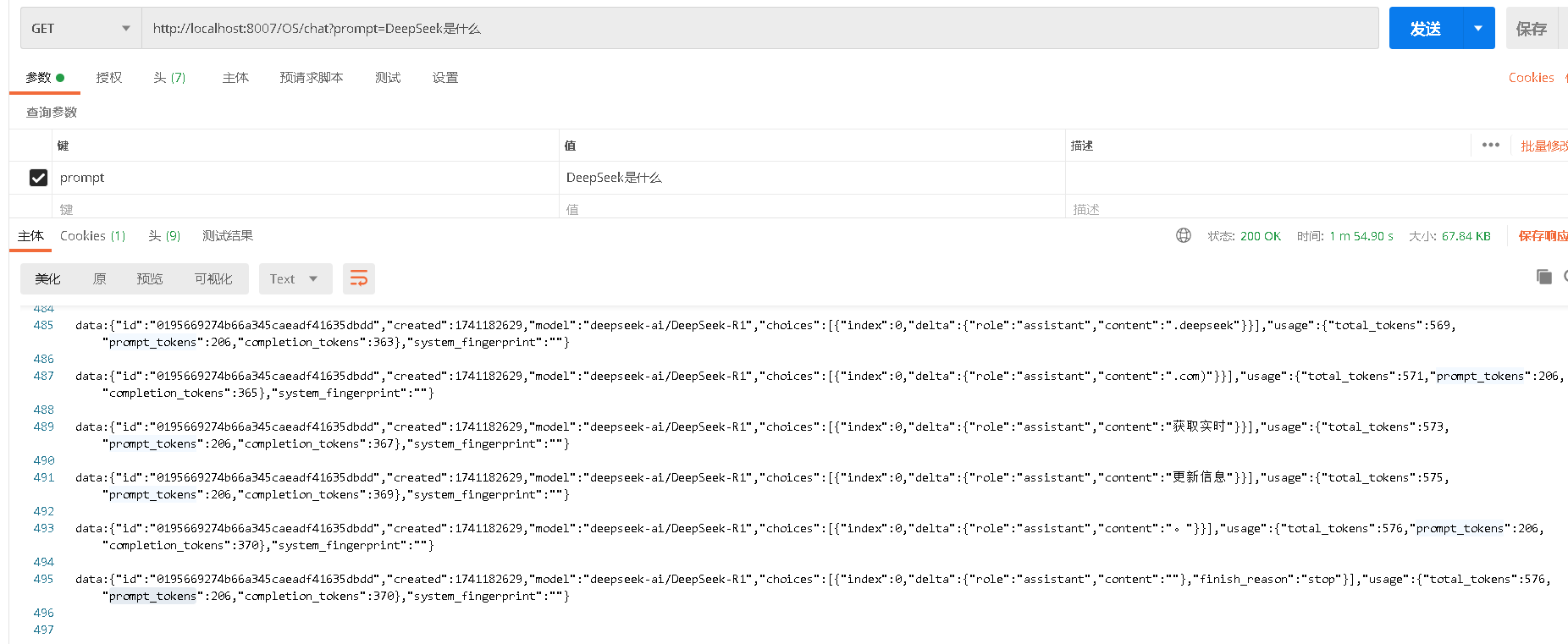Click the 可视化 visualize button
The image size is (1568, 644).
tap(213, 278)
